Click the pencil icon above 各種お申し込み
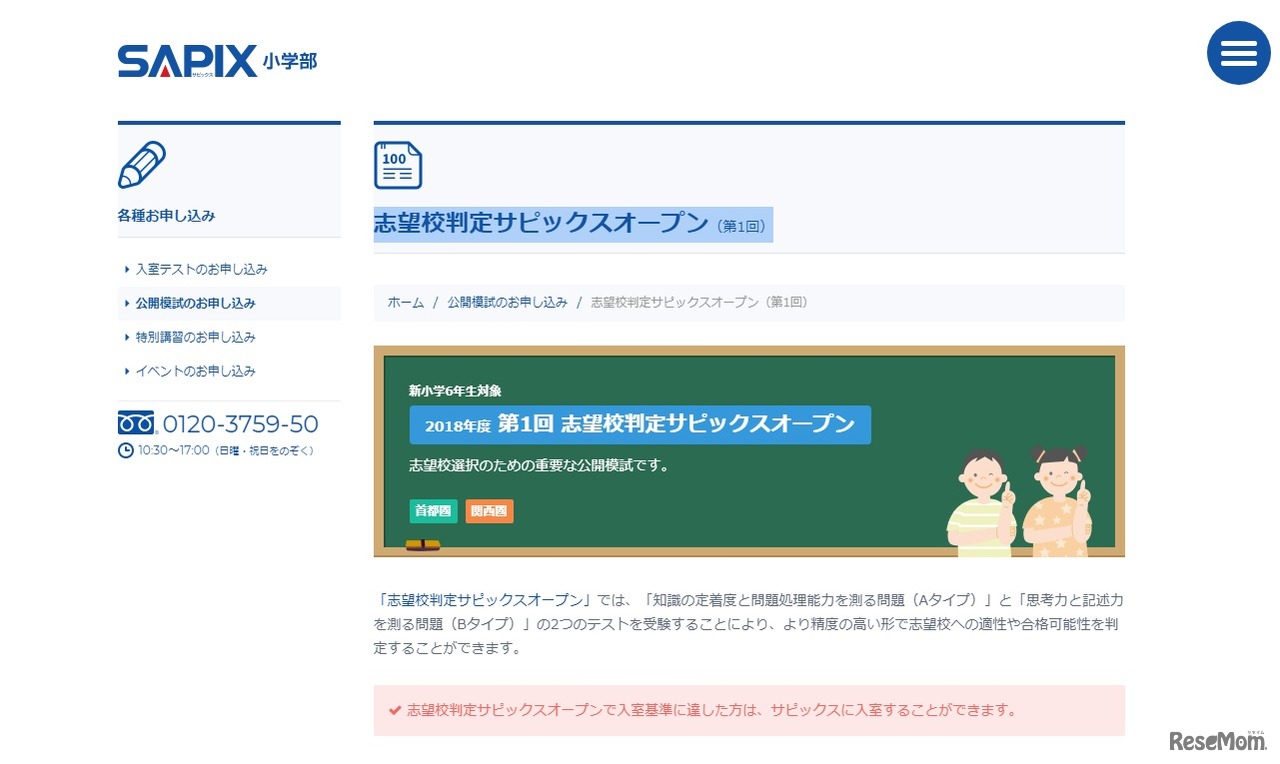Viewport: 1280px width, 764px height. [142, 165]
